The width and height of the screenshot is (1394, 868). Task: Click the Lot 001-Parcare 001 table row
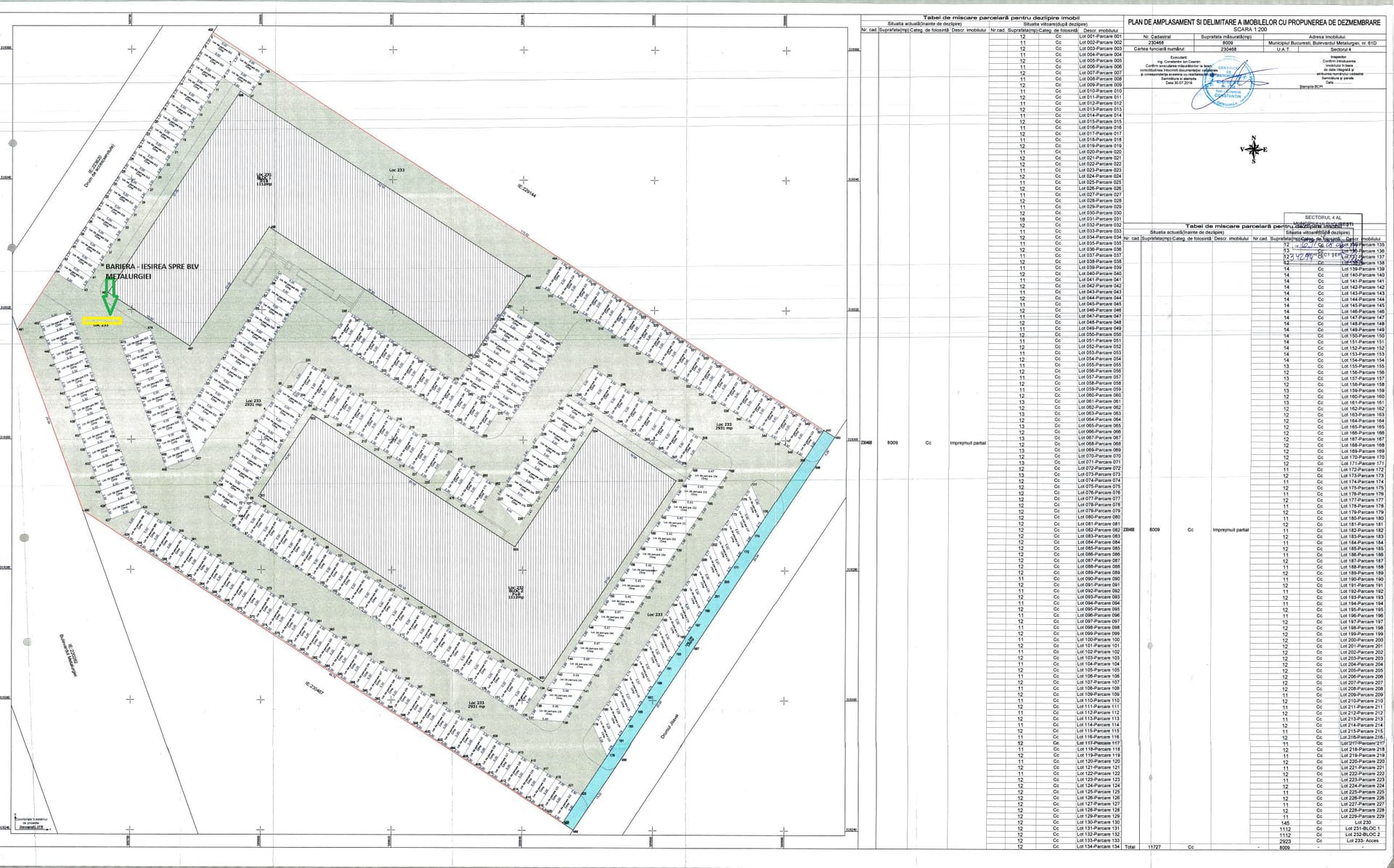tap(1100, 36)
